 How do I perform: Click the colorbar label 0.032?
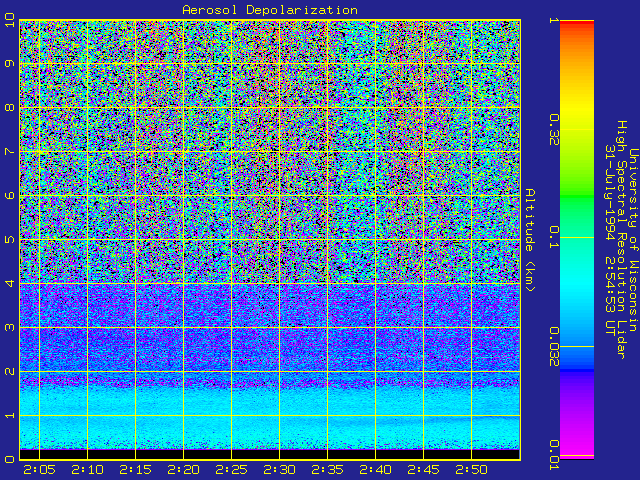(x=554, y=347)
